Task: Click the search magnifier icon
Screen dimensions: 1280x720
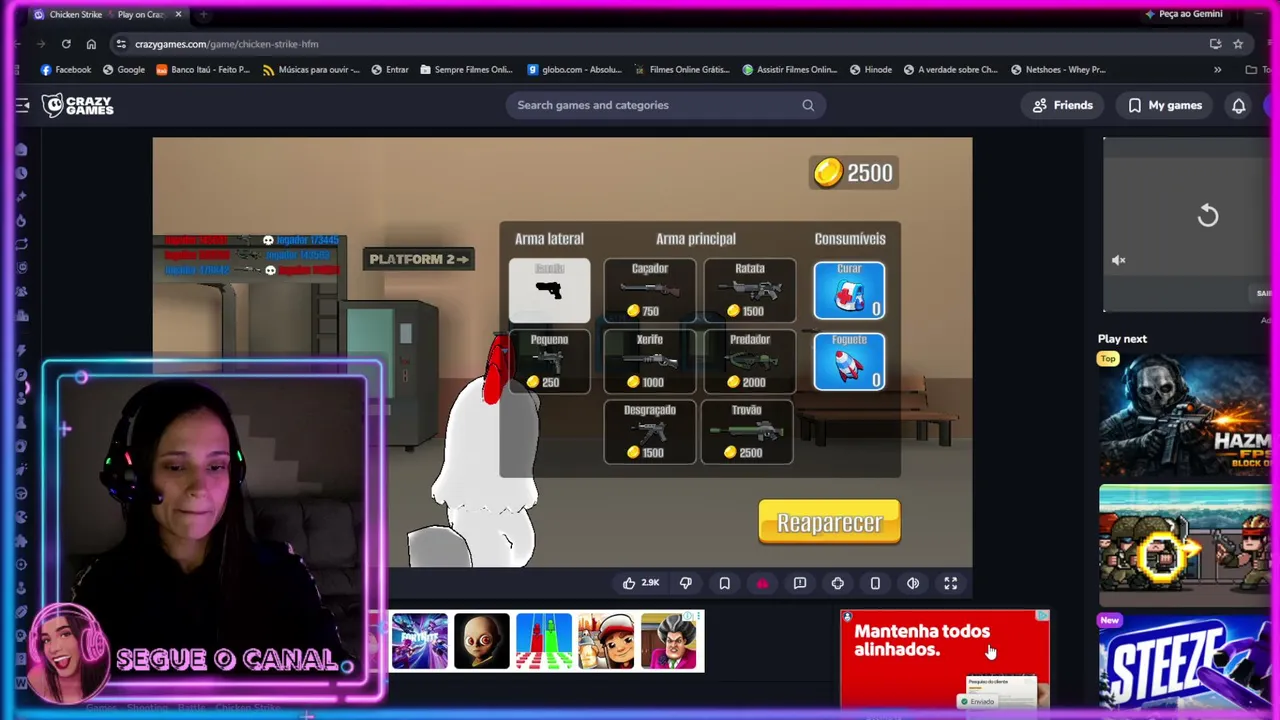Action: pyautogui.click(x=808, y=105)
